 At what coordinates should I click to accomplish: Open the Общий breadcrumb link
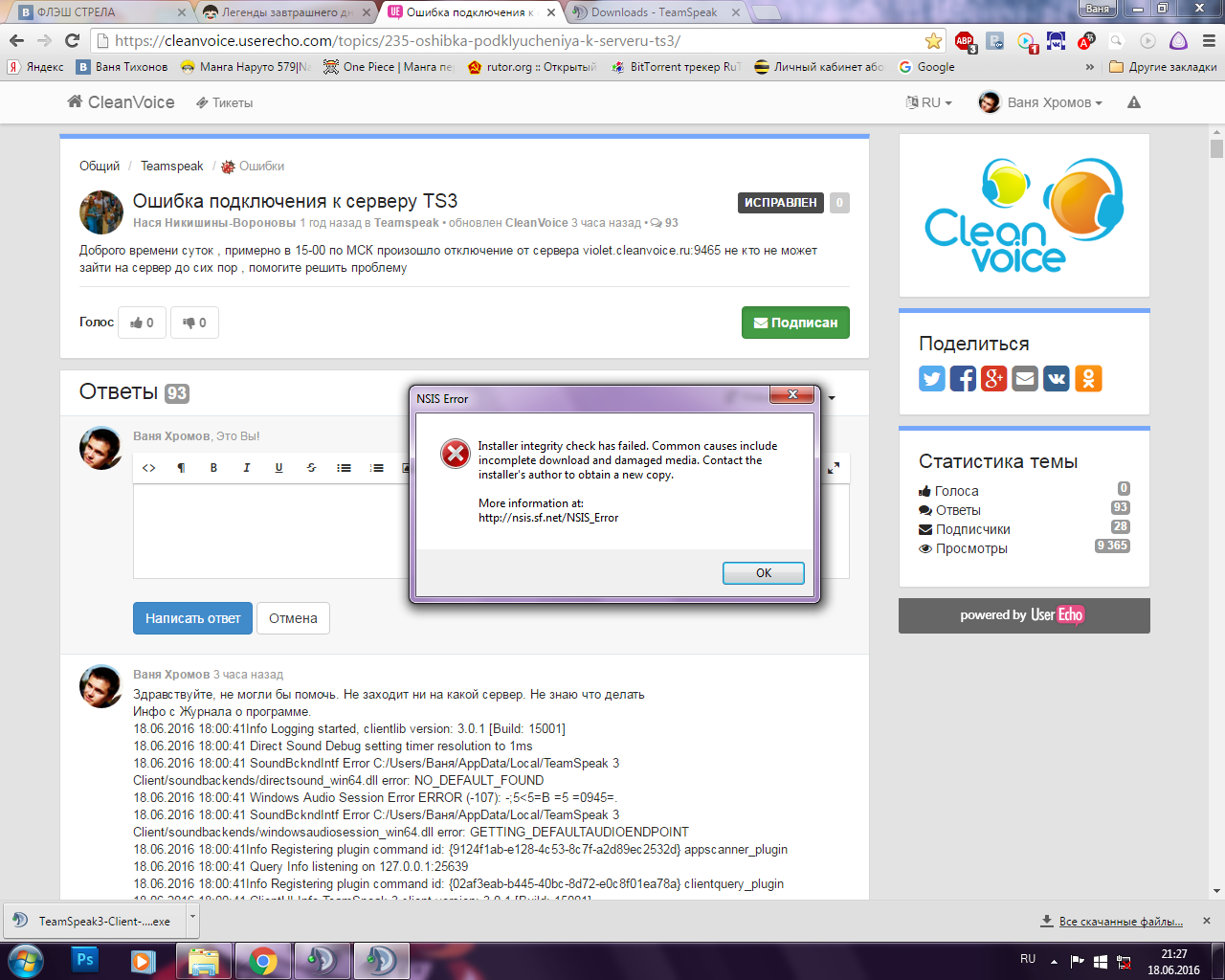click(100, 166)
